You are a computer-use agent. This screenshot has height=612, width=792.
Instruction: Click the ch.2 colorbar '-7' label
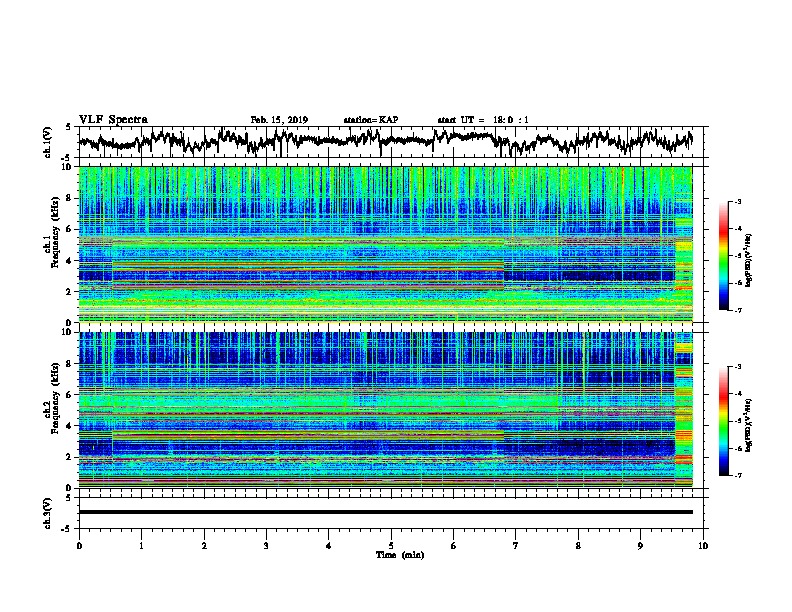737,475
